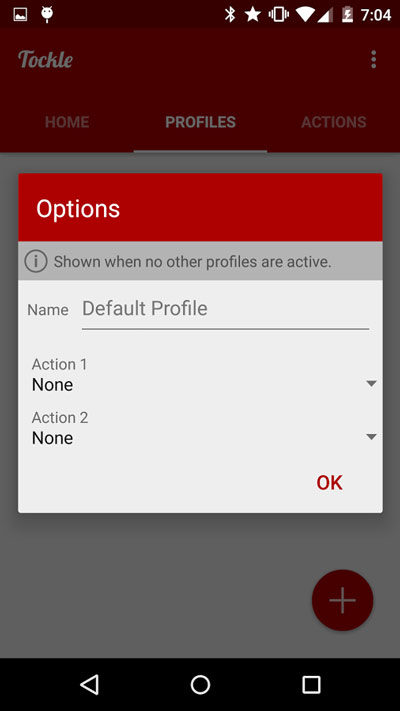Viewport: 400px width, 711px height.
Task: Tap the round plus add button
Action: (342, 600)
